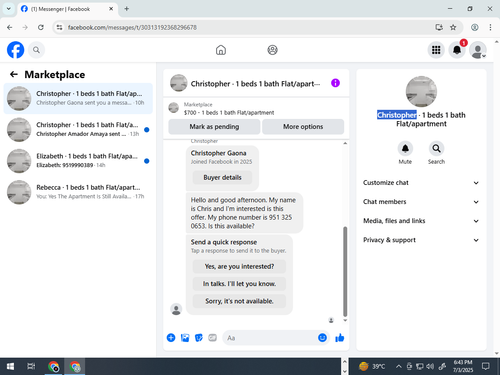Screen dimensions: 500x375
Task: Bookmark this tab star icon
Action: [x=453, y=27]
